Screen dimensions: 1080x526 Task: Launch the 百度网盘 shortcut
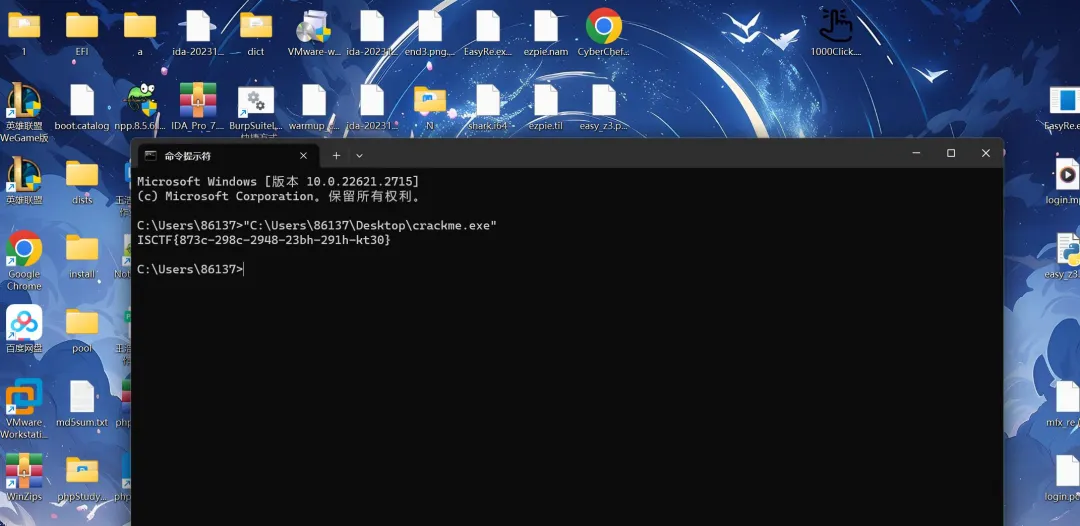coord(23,323)
